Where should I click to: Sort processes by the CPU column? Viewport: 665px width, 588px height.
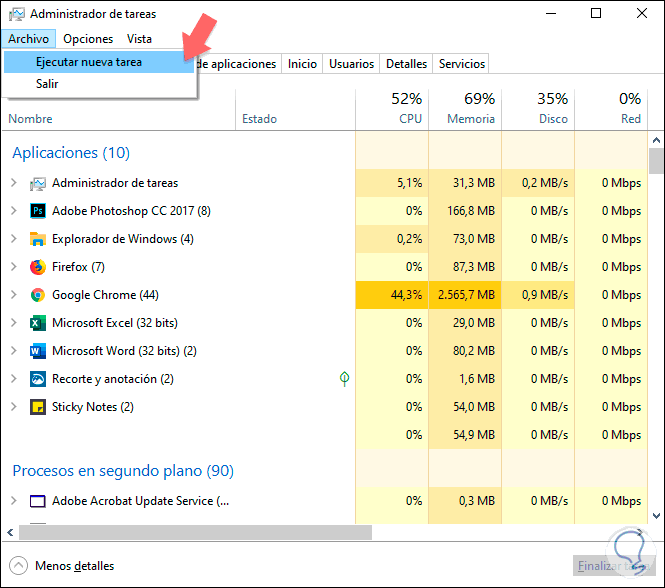coord(392,109)
